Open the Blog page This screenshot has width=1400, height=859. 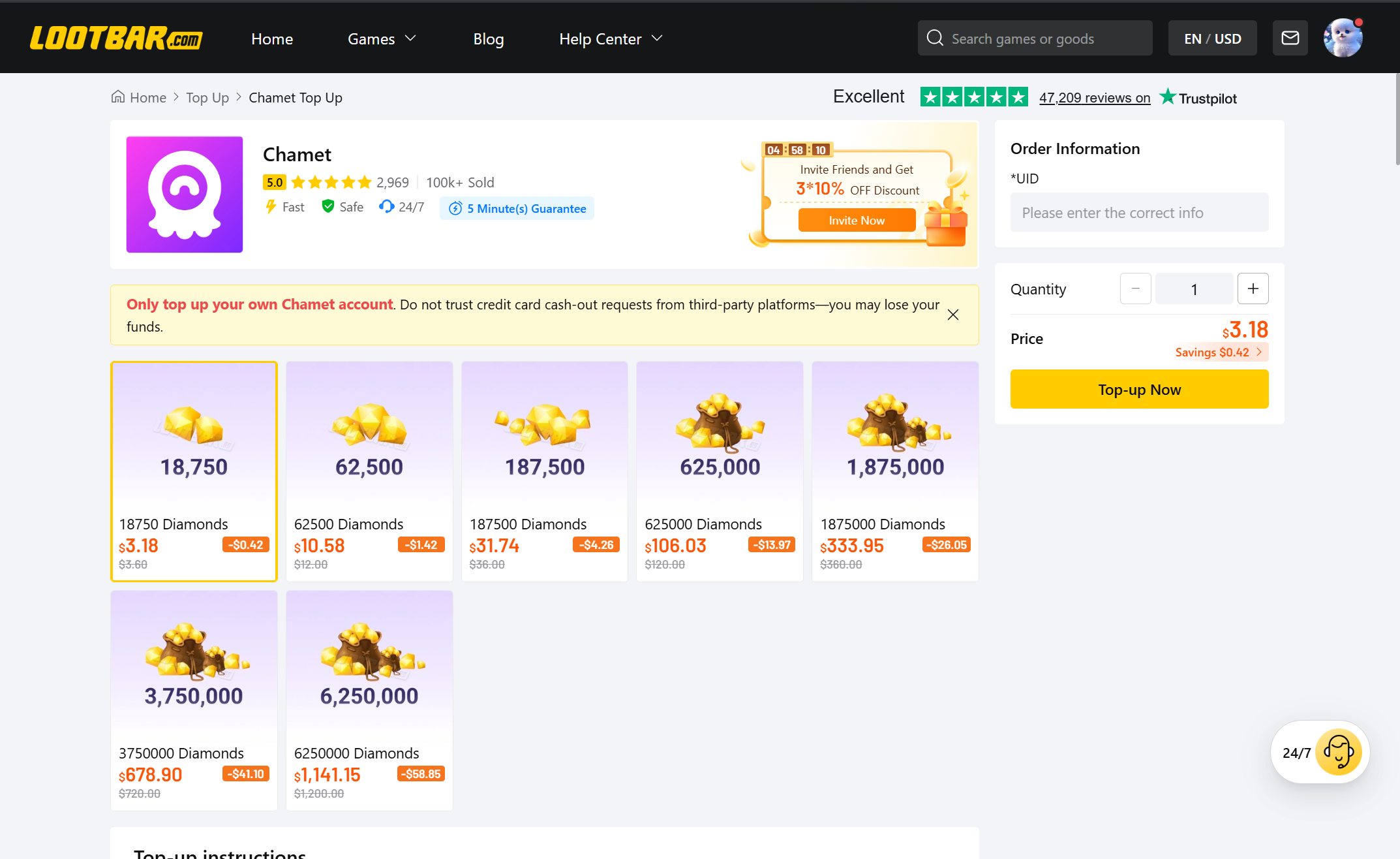point(489,39)
